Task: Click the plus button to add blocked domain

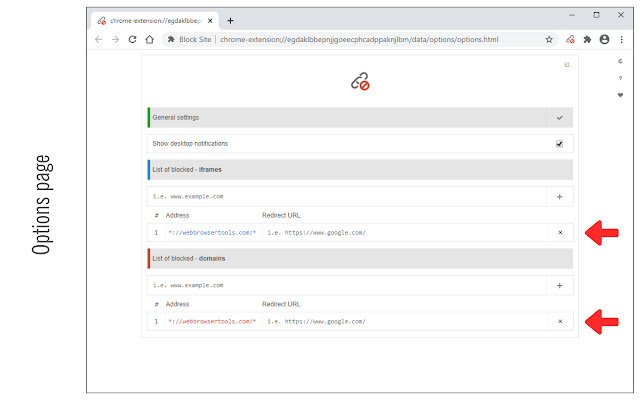Action: pyautogui.click(x=559, y=285)
